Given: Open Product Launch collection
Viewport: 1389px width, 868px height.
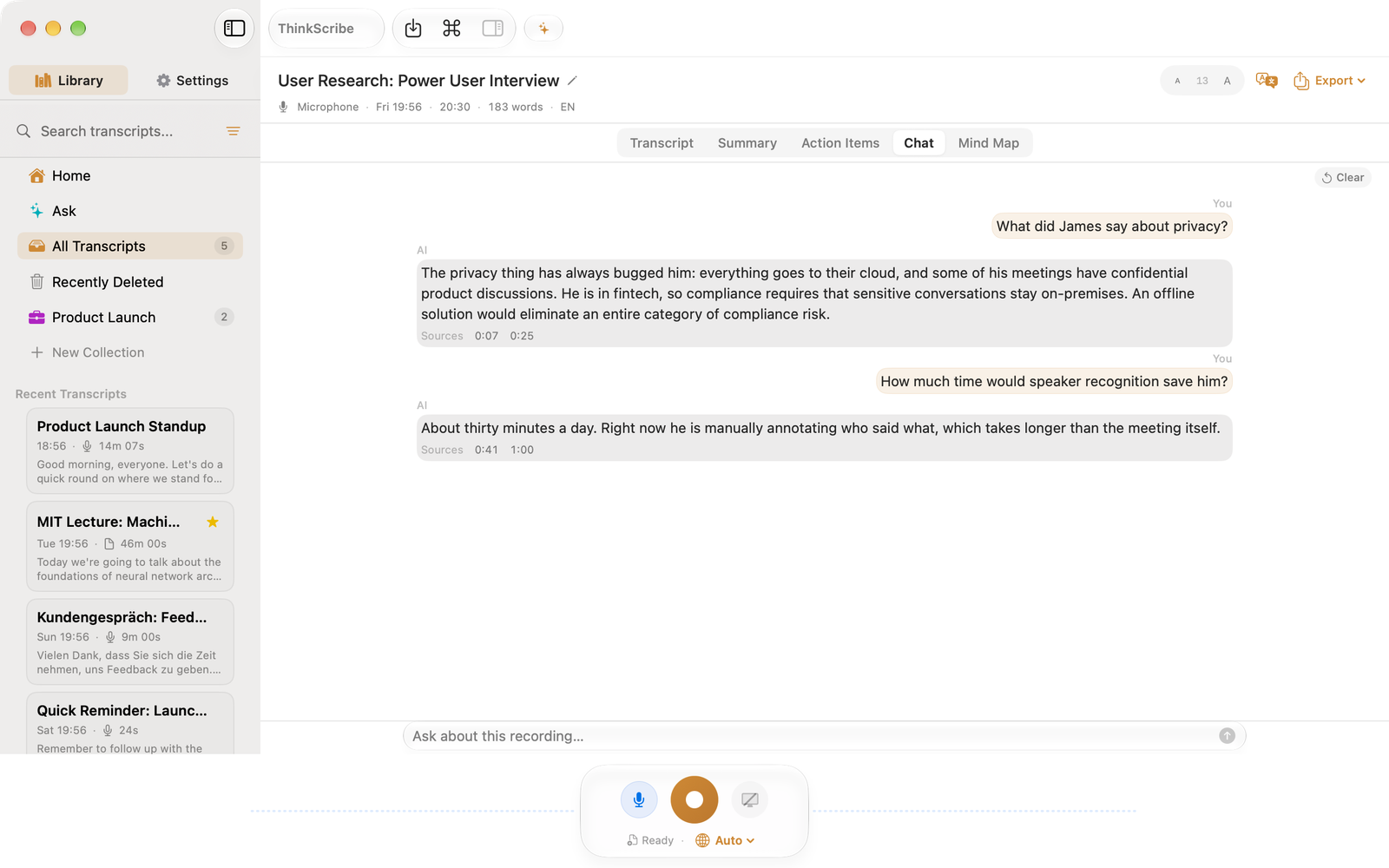Looking at the screenshot, I should [x=130, y=317].
